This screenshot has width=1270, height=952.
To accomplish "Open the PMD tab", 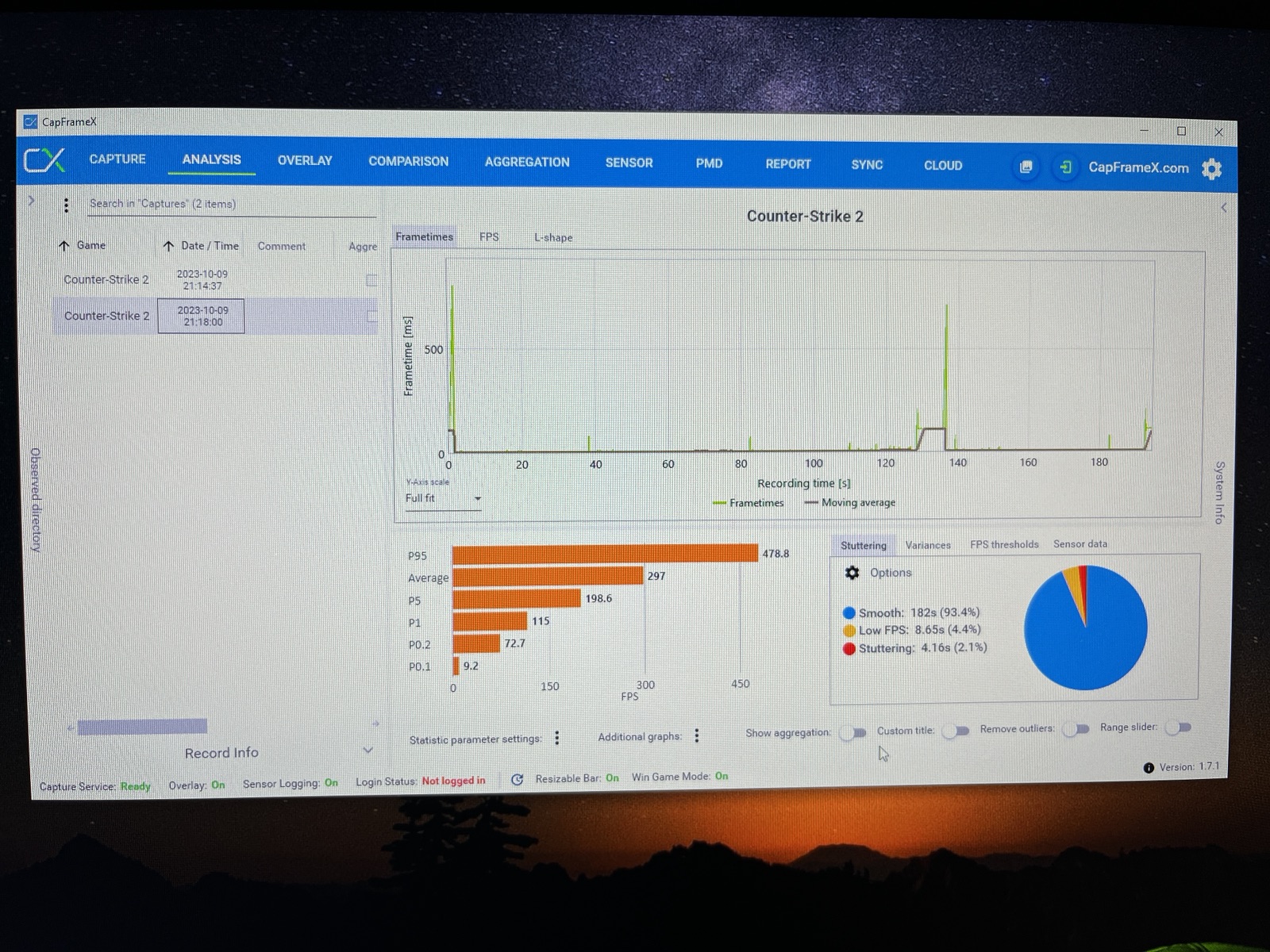I will (x=709, y=163).
